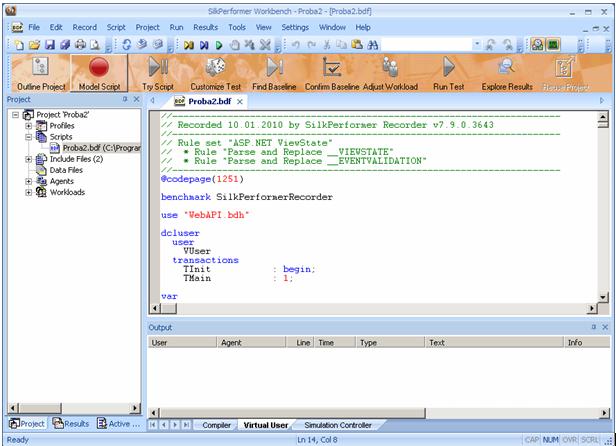Click the yellow run-with-bar toolbar icon

pos(189,45)
